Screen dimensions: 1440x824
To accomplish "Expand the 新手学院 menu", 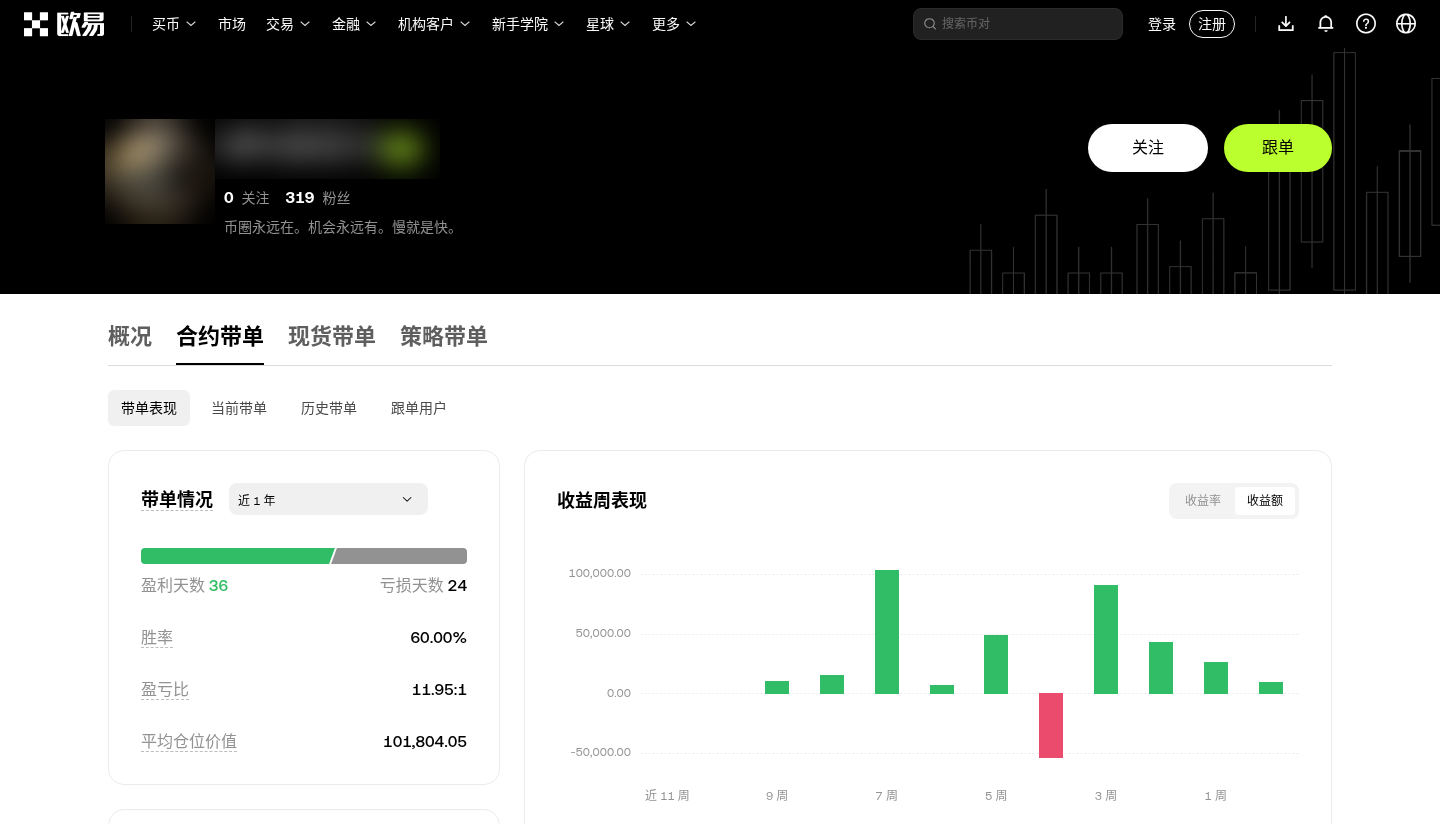I will pyautogui.click(x=528, y=24).
